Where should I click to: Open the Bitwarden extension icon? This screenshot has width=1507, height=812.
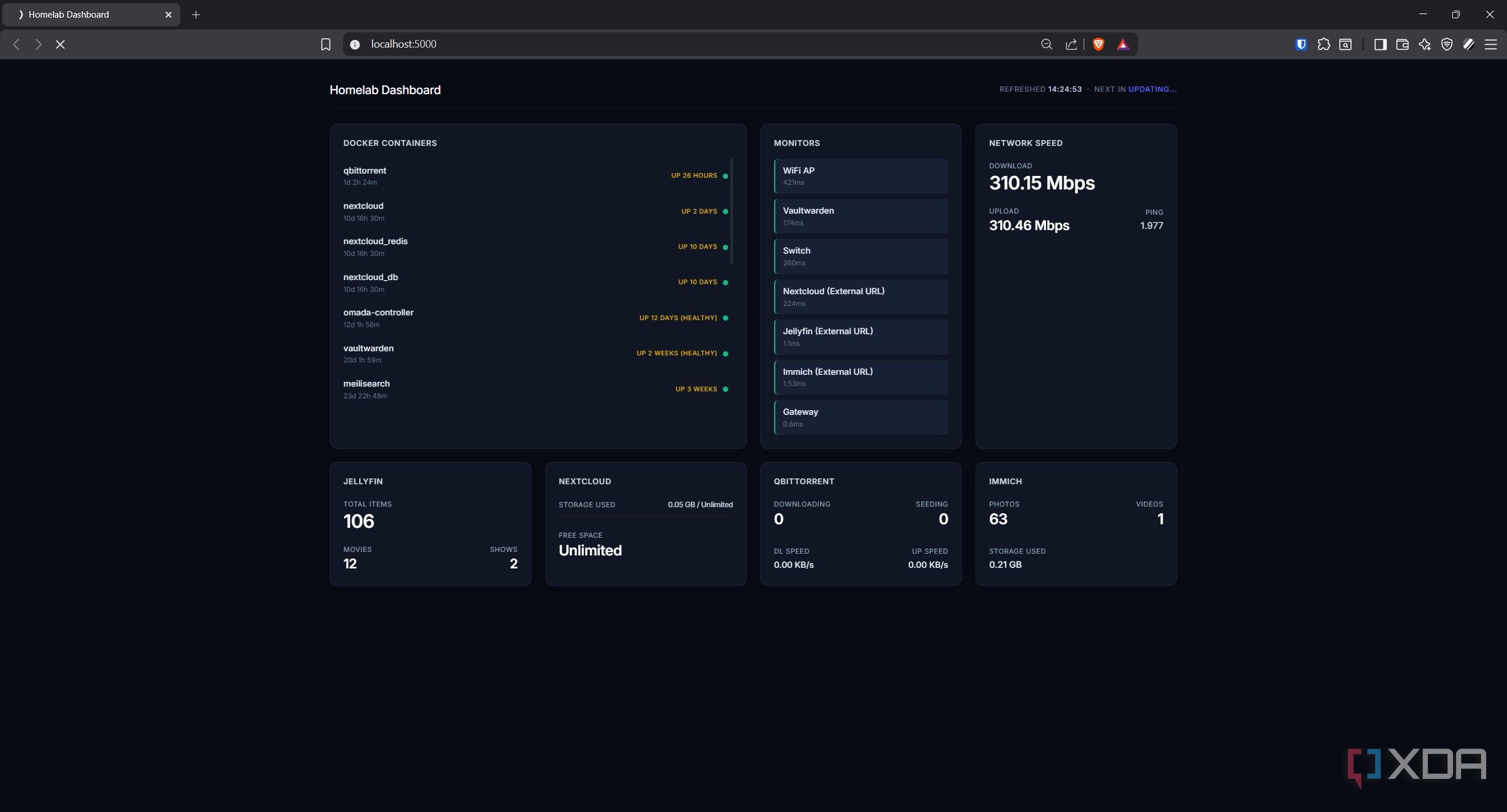[1301, 44]
